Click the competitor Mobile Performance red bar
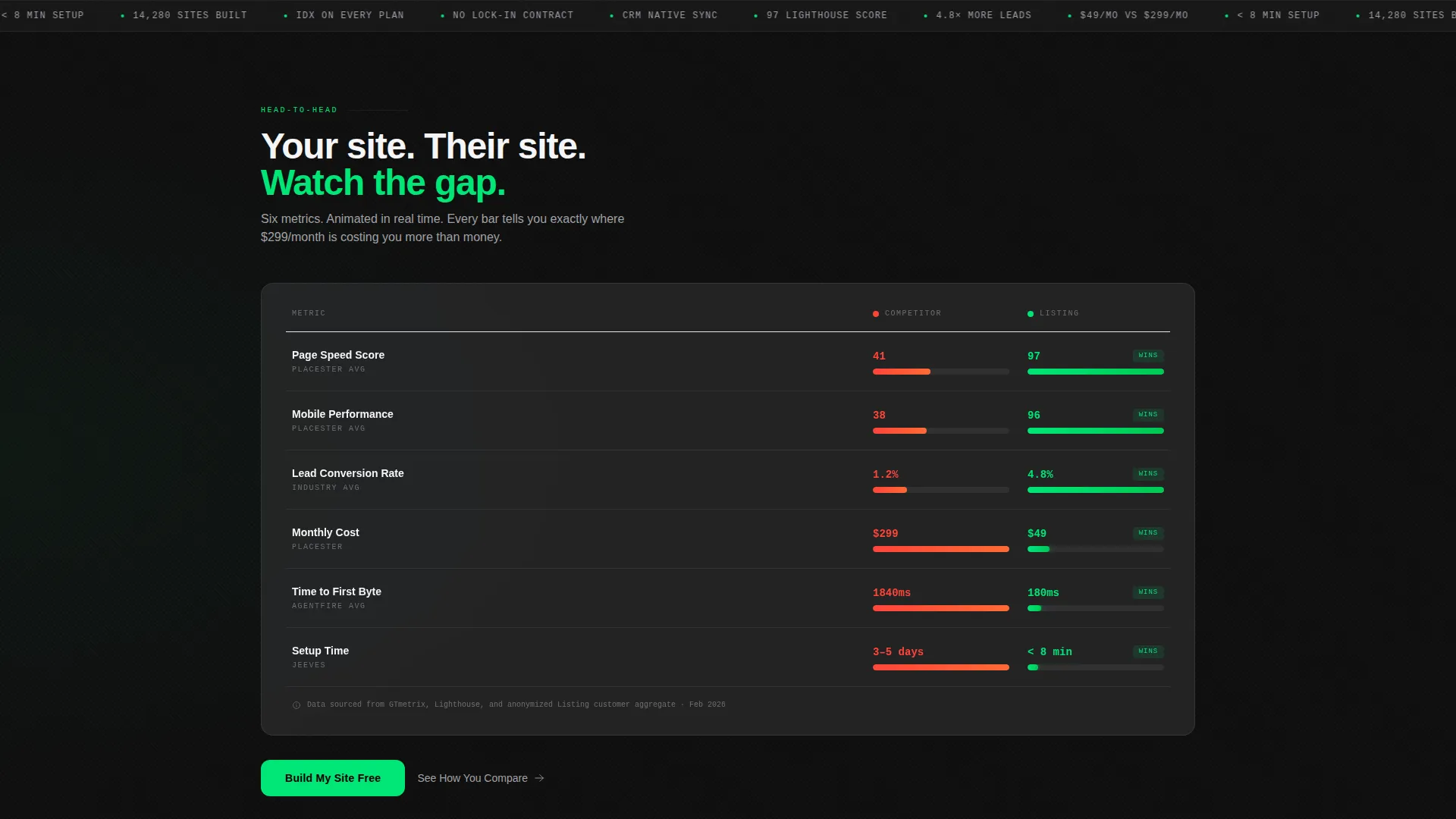The width and height of the screenshot is (1456, 819). [x=899, y=431]
